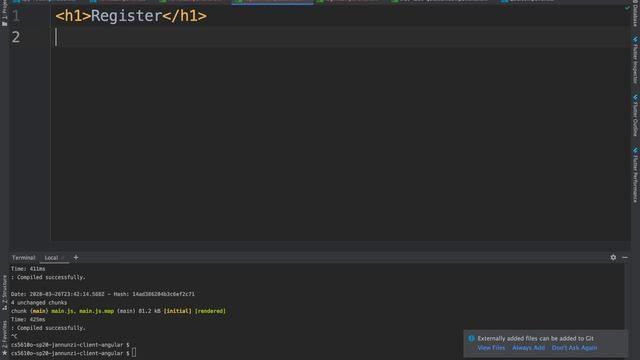Open the Flutter Performance side panel
This screenshot has height=360, width=640.
coord(635,175)
